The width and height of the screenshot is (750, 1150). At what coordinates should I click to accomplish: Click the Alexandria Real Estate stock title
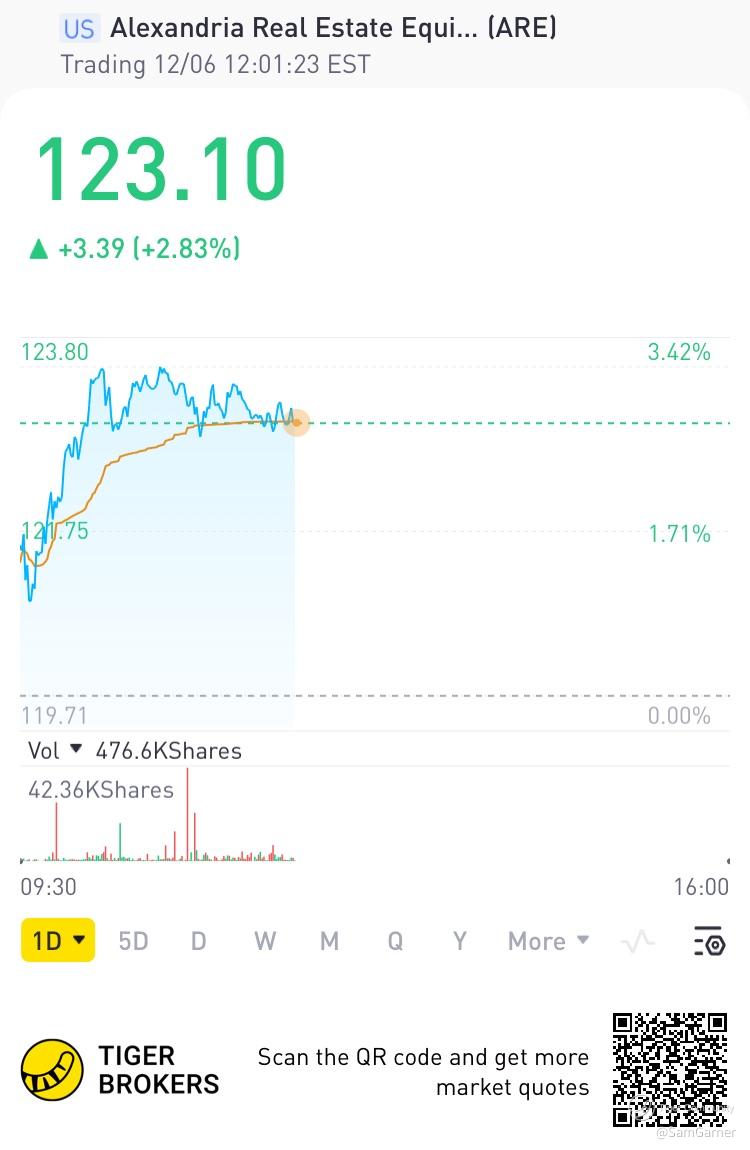click(x=333, y=28)
